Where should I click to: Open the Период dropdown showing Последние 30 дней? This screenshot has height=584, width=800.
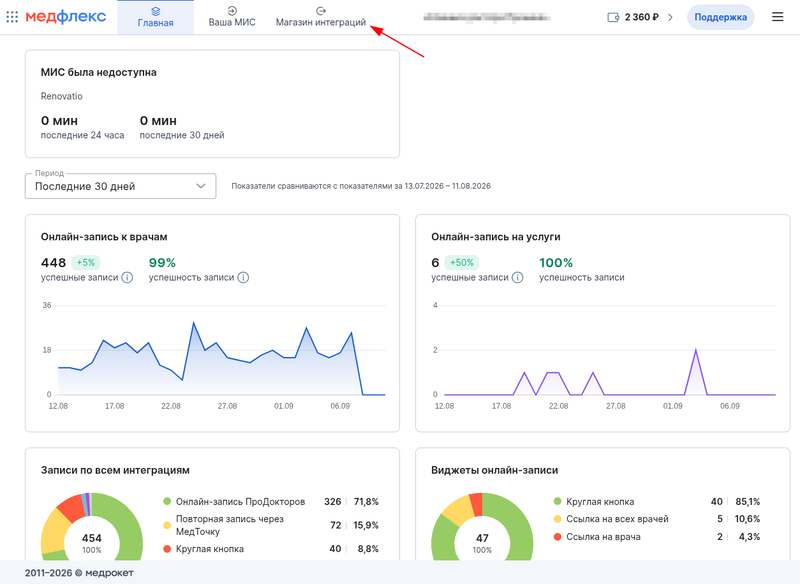[120, 186]
